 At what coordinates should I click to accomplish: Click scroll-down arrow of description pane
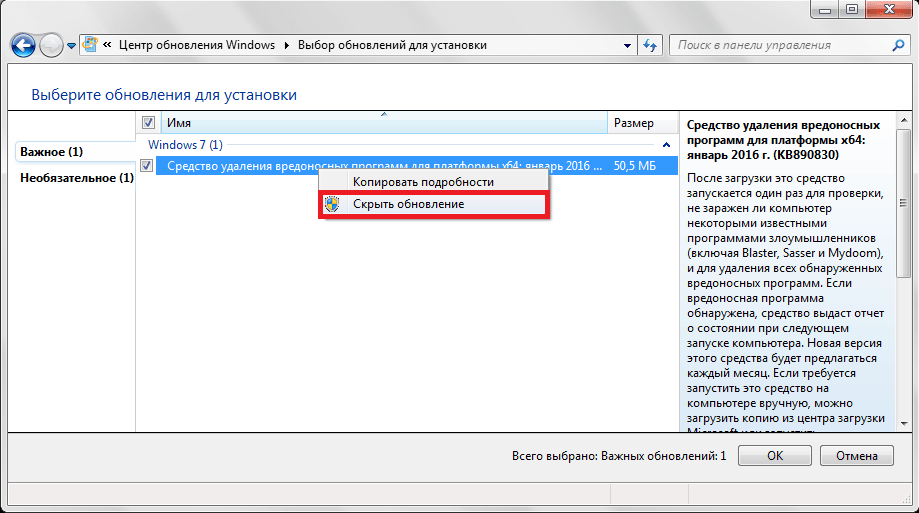(903, 423)
